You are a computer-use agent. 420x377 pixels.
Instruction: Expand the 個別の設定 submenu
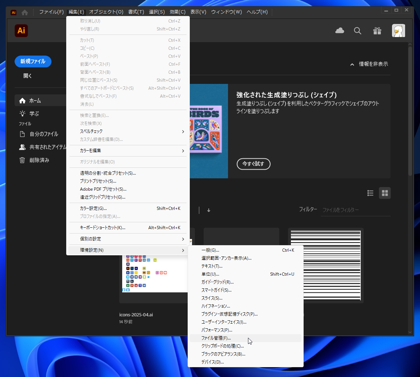(x=128, y=239)
